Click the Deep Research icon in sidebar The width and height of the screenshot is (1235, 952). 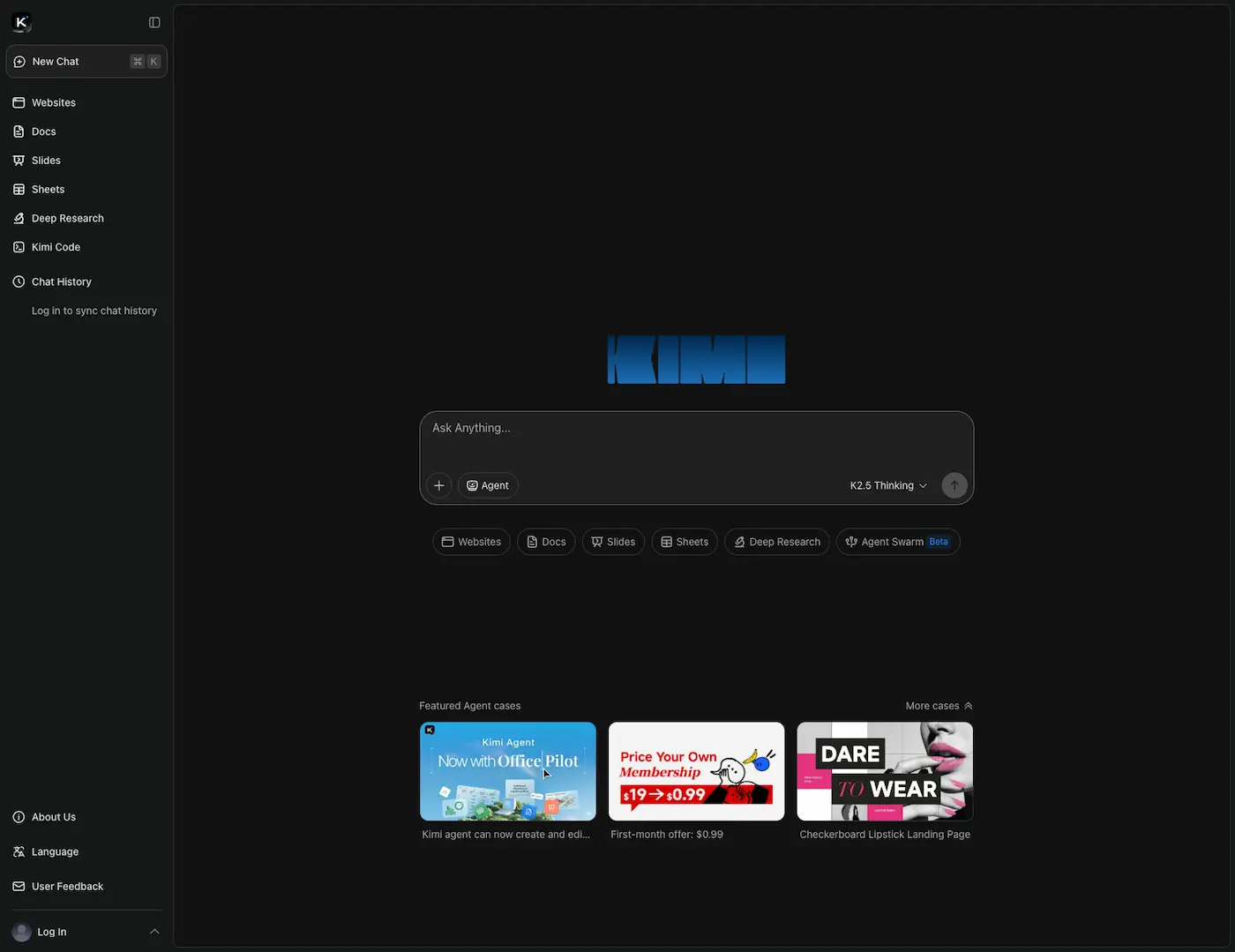point(19,219)
